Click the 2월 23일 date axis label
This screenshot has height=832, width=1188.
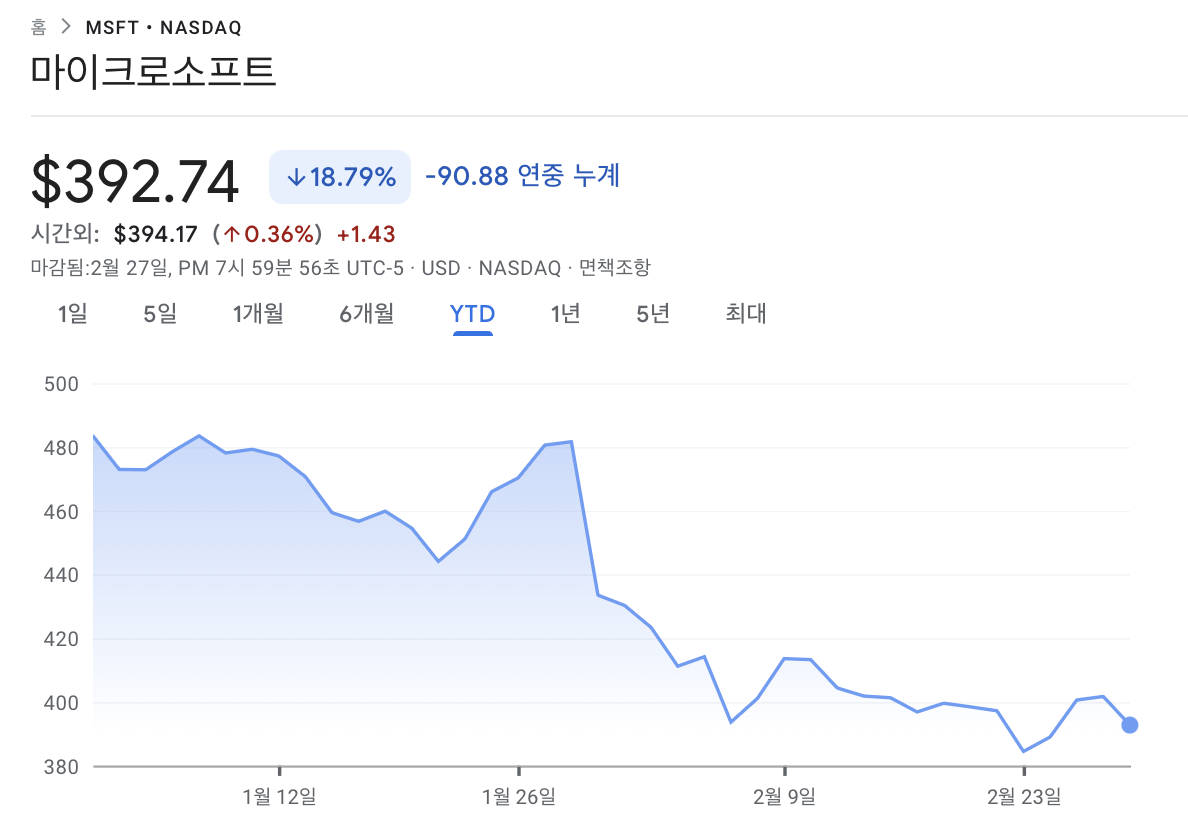point(1023,797)
